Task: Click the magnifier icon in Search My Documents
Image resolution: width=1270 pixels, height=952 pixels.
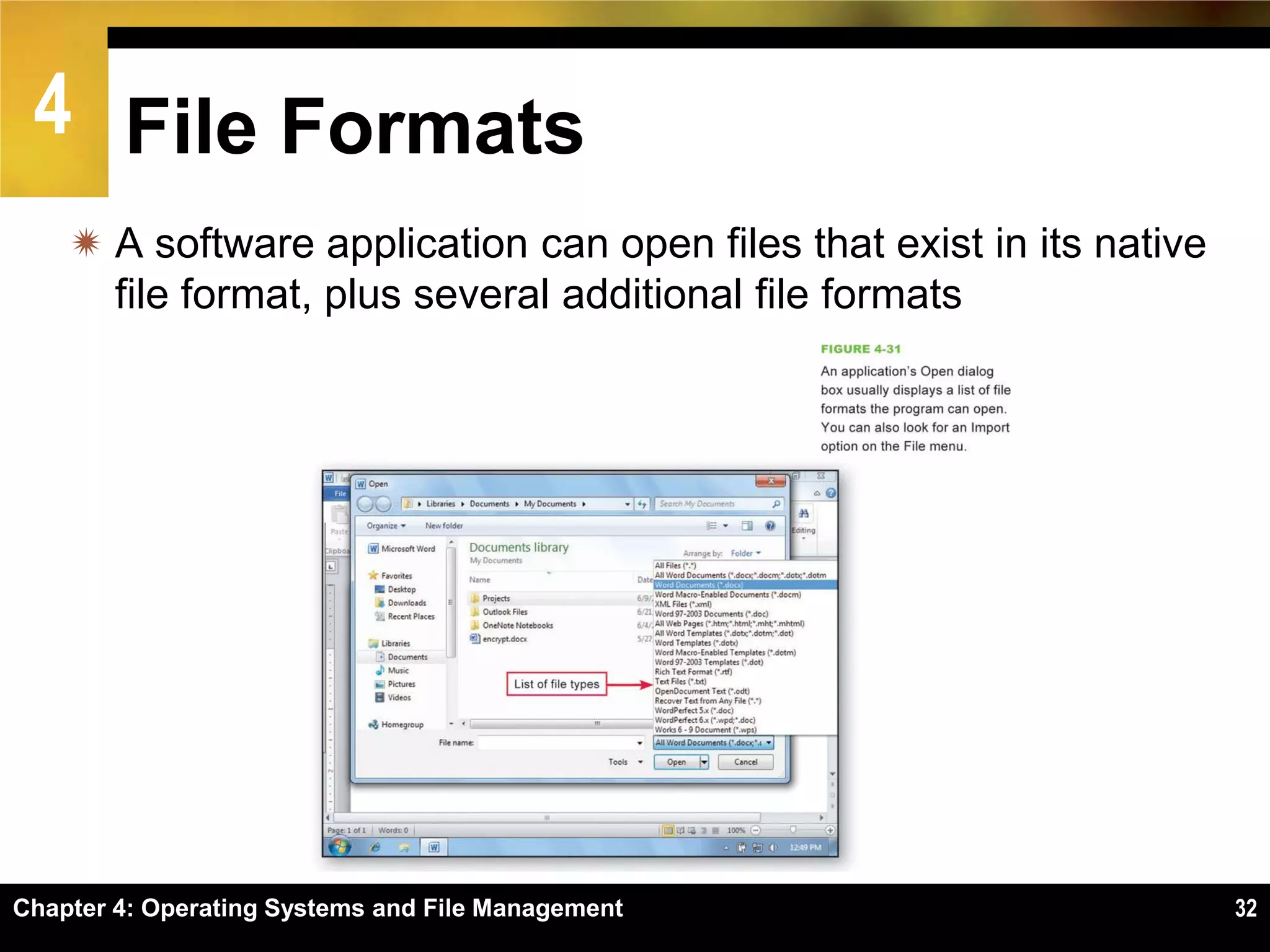Action: [x=776, y=504]
